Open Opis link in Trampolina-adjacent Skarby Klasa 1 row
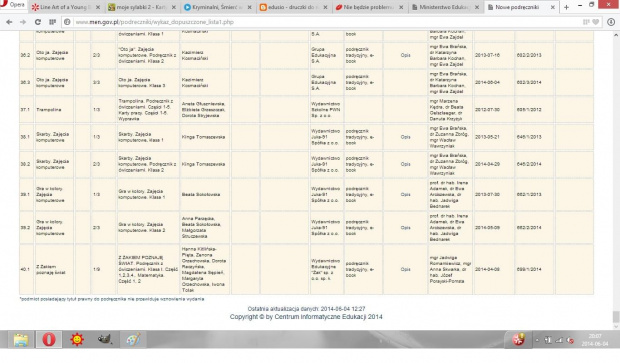Viewport: 620px width, 363px height. click(x=405, y=137)
